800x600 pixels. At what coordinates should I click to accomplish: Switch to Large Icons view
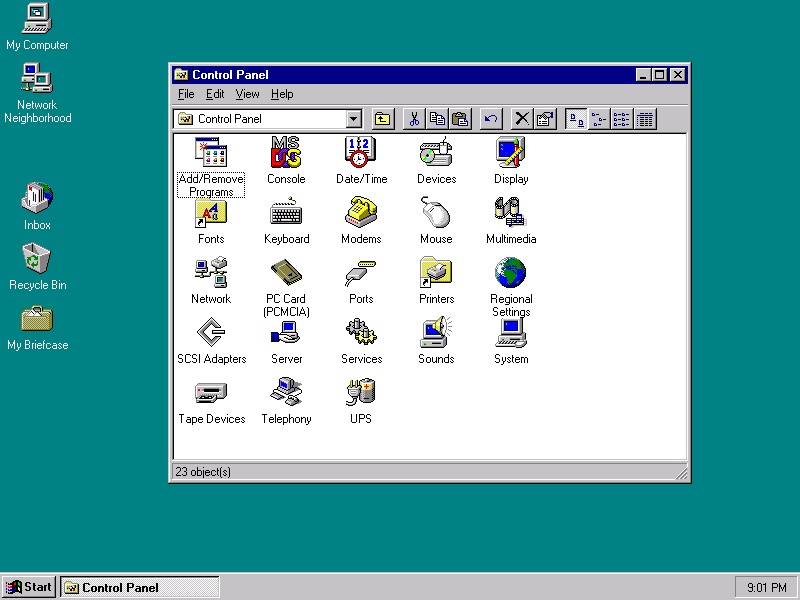577,119
